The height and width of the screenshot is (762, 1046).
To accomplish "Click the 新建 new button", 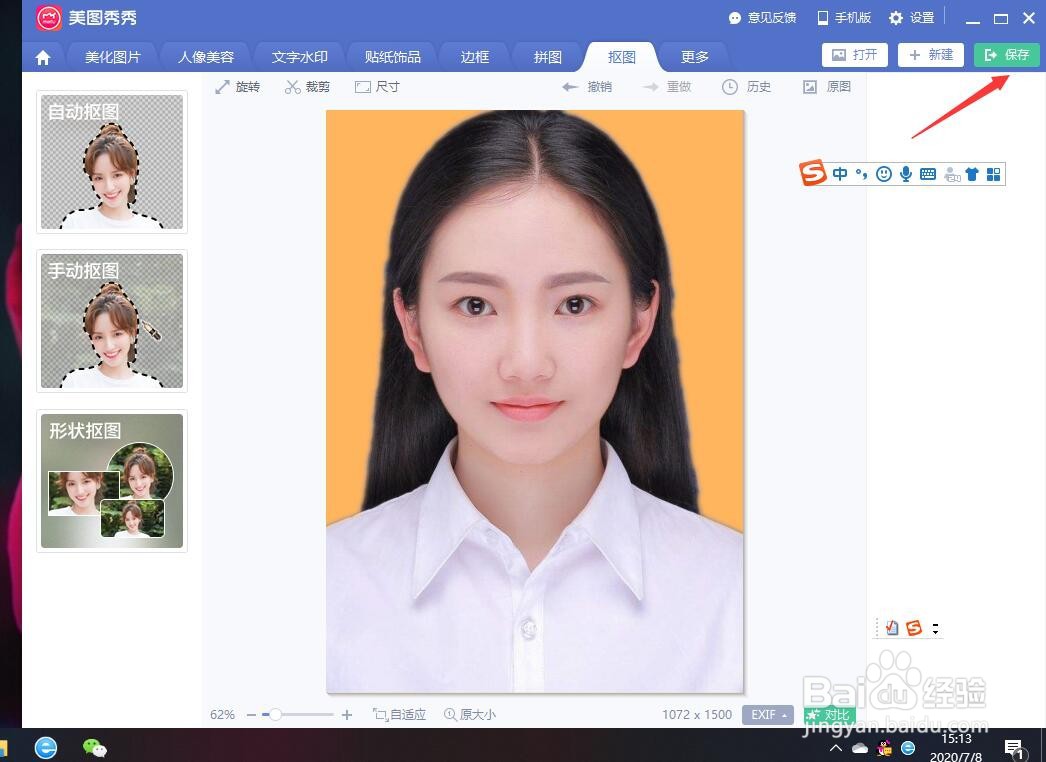I will coord(930,54).
